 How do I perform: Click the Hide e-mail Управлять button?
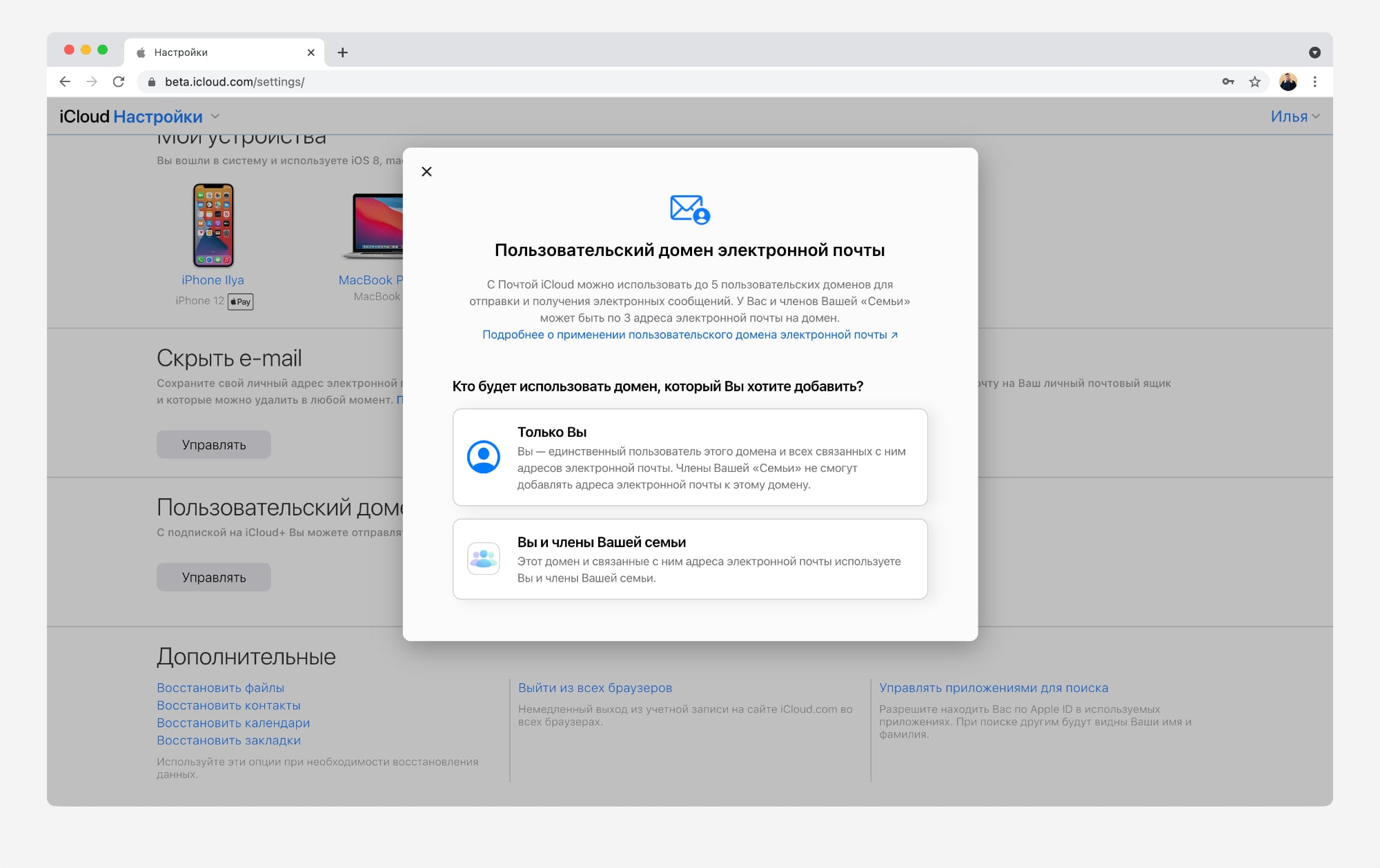coord(213,445)
